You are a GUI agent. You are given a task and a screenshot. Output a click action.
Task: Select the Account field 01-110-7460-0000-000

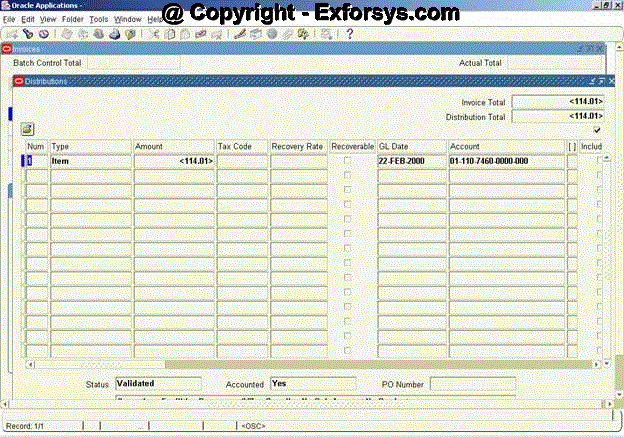(x=506, y=160)
